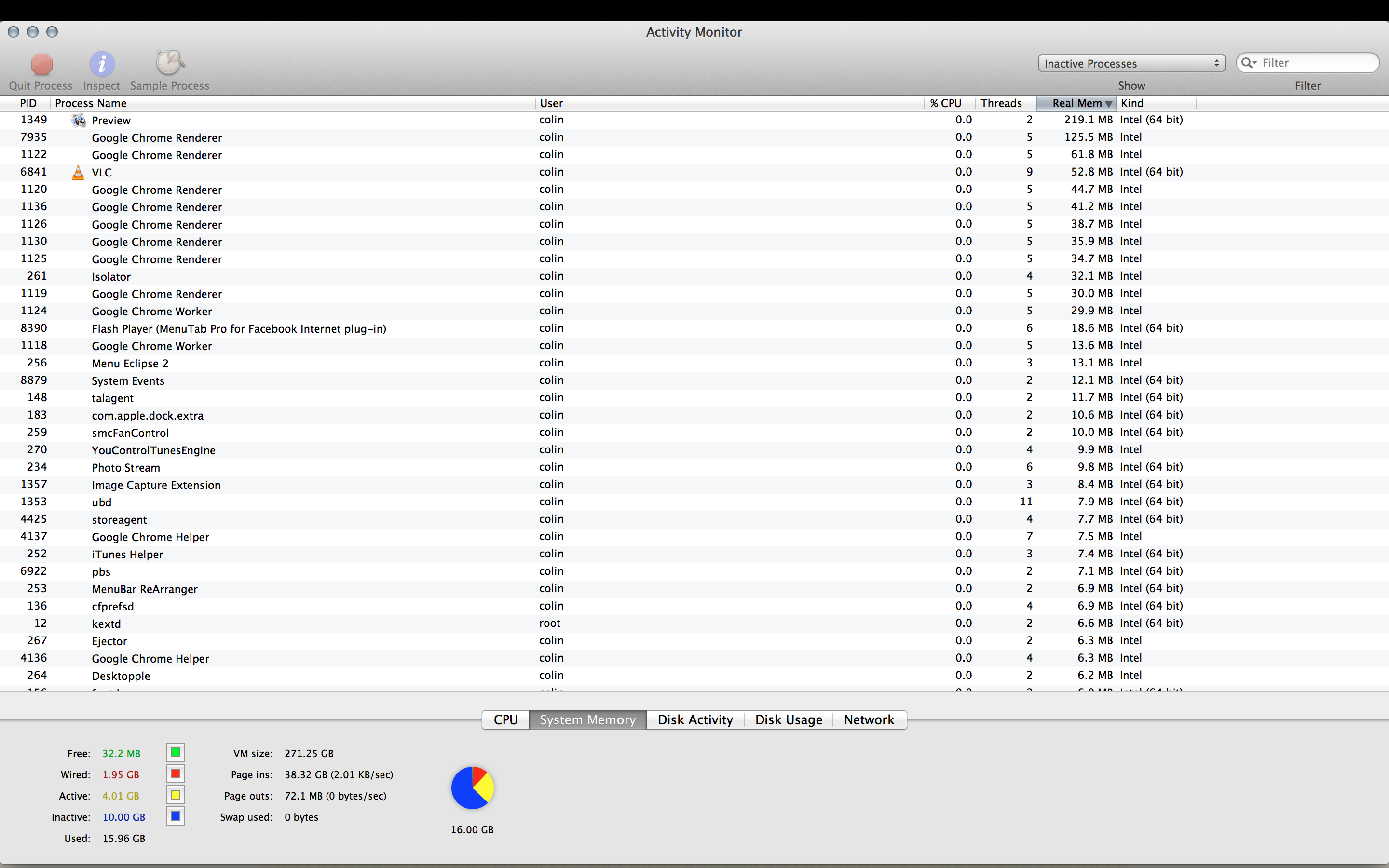Select the talagent process row
The image size is (1389, 868).
coord(694,398)
